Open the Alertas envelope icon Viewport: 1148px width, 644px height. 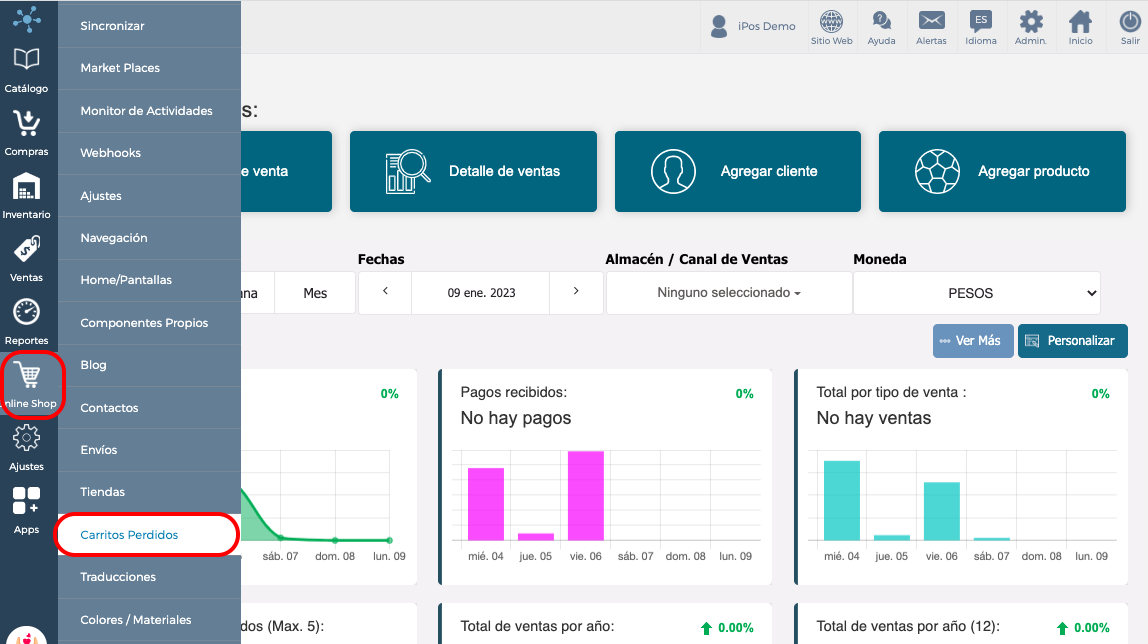[931, 20]
